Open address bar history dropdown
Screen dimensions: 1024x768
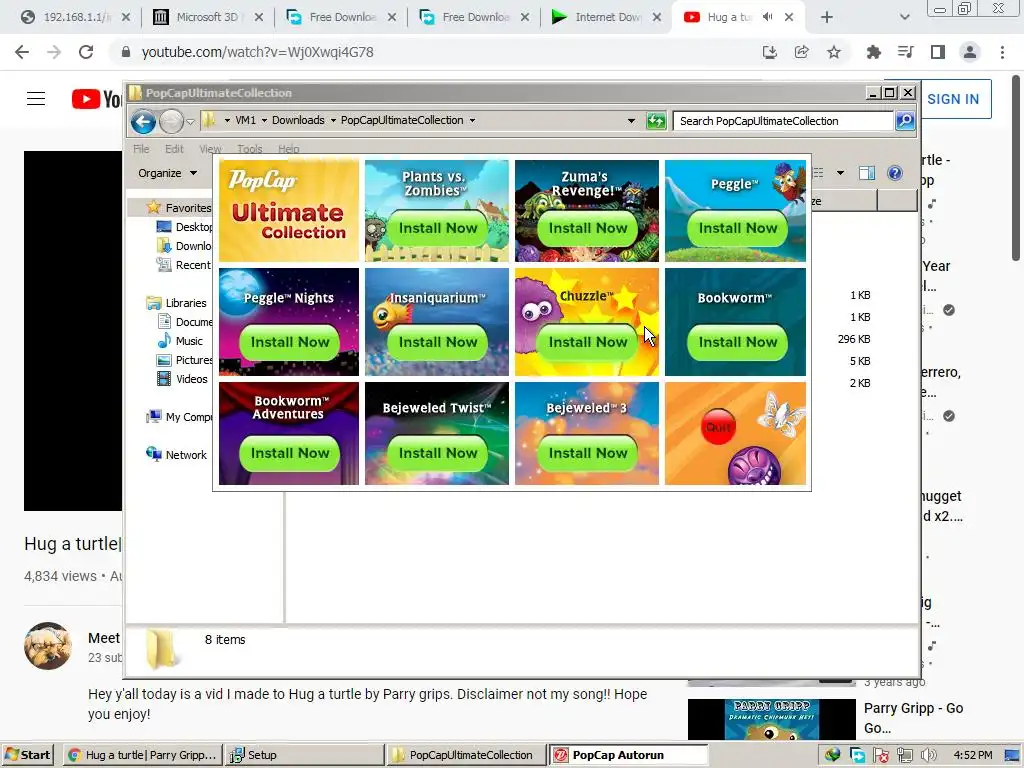tap(631, 121)
